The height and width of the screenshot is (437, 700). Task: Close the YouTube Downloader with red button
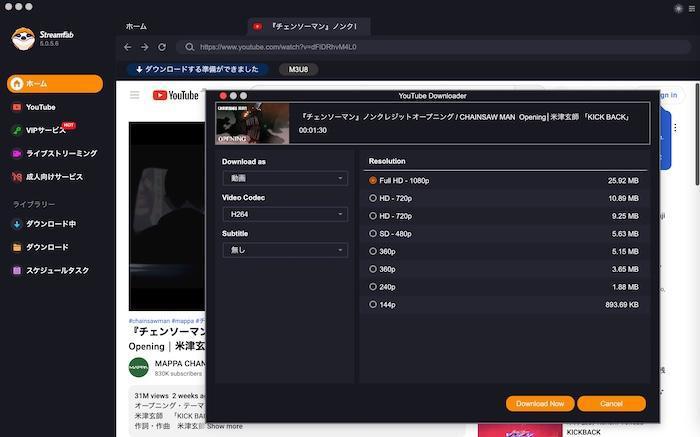click(x=223, y=96)
